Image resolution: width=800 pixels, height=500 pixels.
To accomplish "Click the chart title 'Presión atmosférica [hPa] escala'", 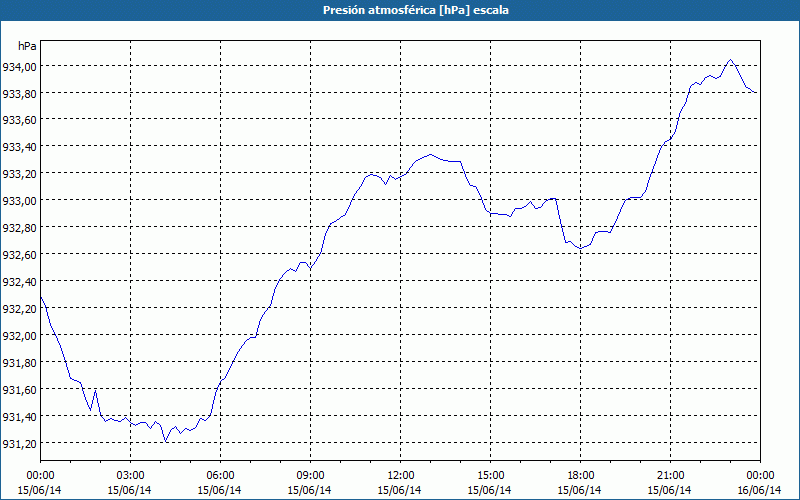I will click(415, 10).
